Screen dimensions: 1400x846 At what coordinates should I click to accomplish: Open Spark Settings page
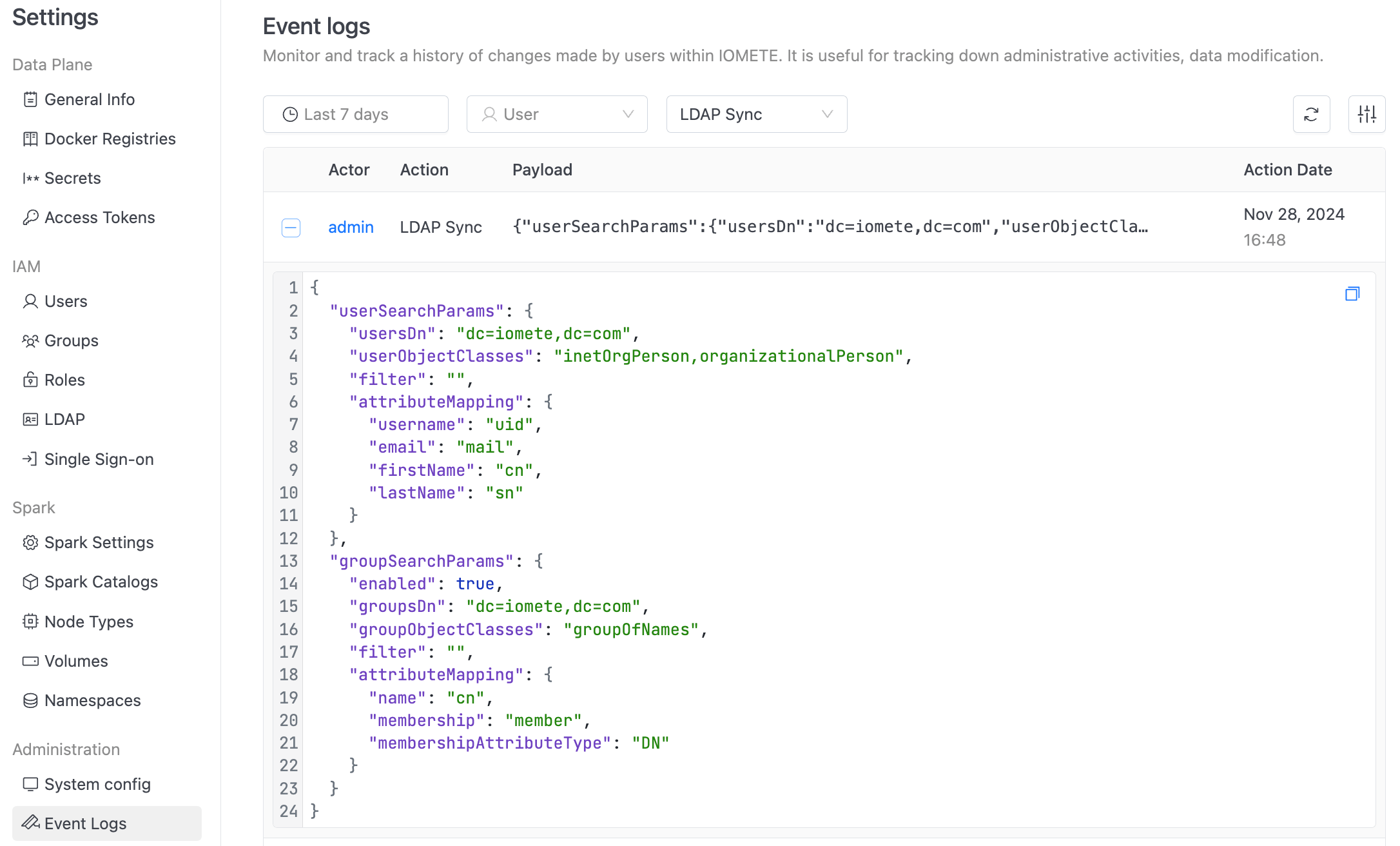pyautogui.click(x=99, y=542)
